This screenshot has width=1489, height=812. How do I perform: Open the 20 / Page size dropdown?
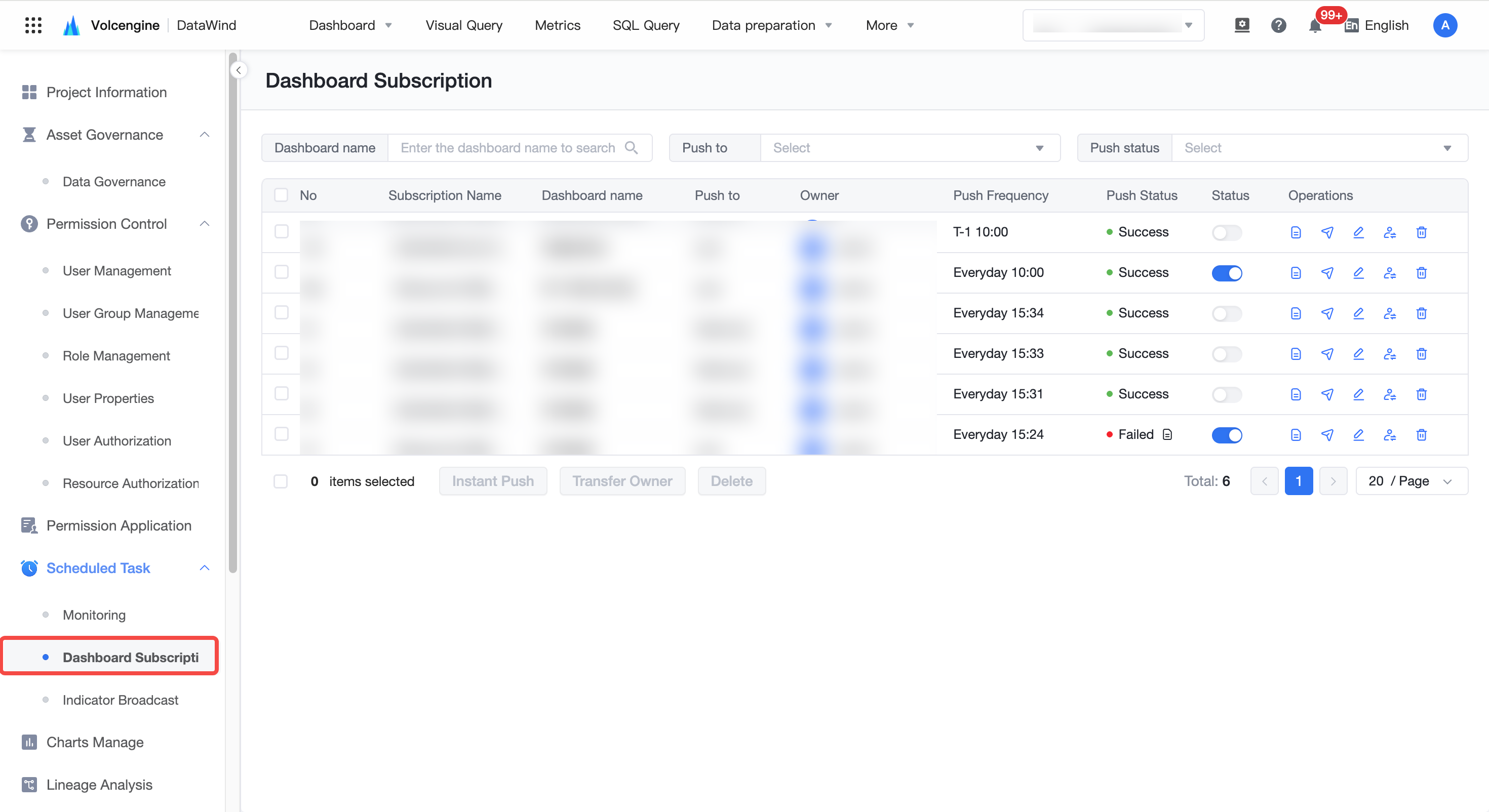1411,481
